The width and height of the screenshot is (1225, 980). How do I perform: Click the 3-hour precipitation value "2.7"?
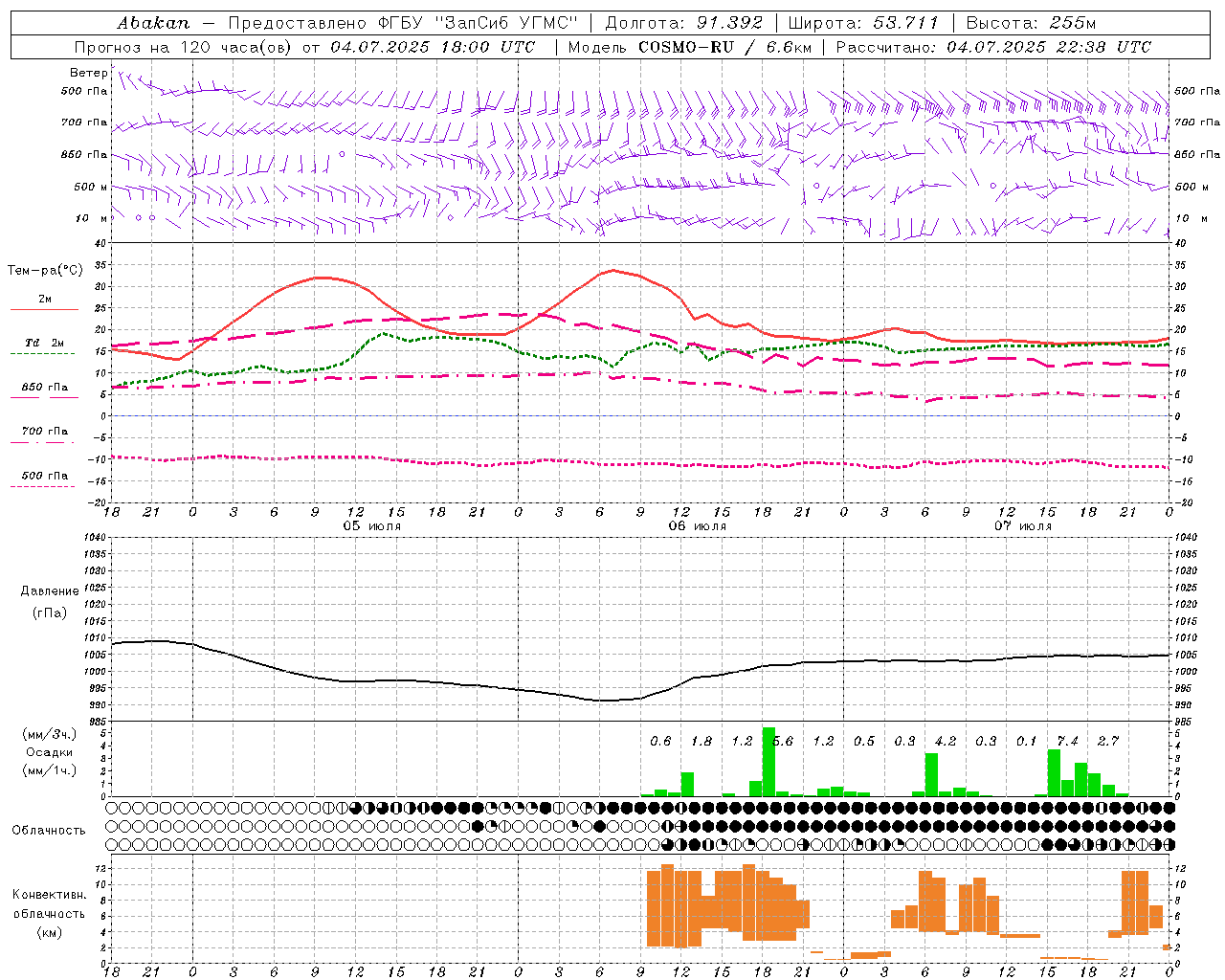click(1108, 741)
